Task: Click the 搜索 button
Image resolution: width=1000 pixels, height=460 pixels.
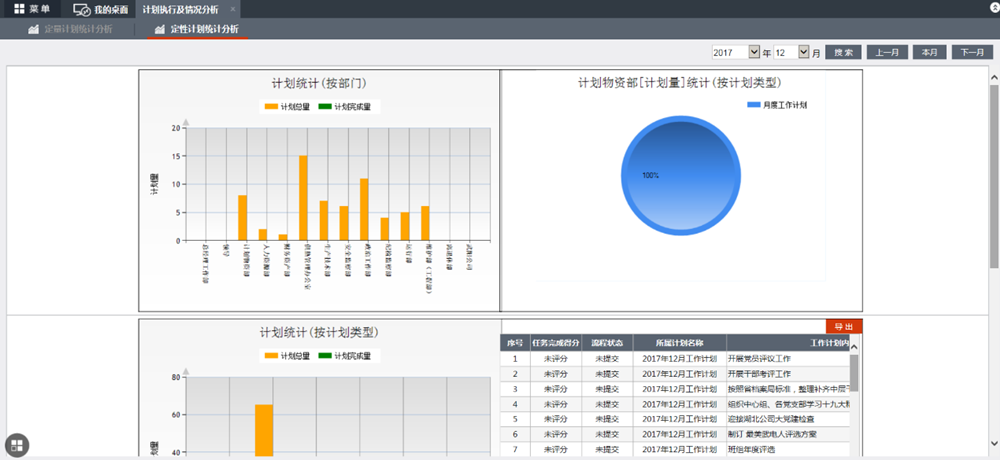Action: (x=843, y=52)
